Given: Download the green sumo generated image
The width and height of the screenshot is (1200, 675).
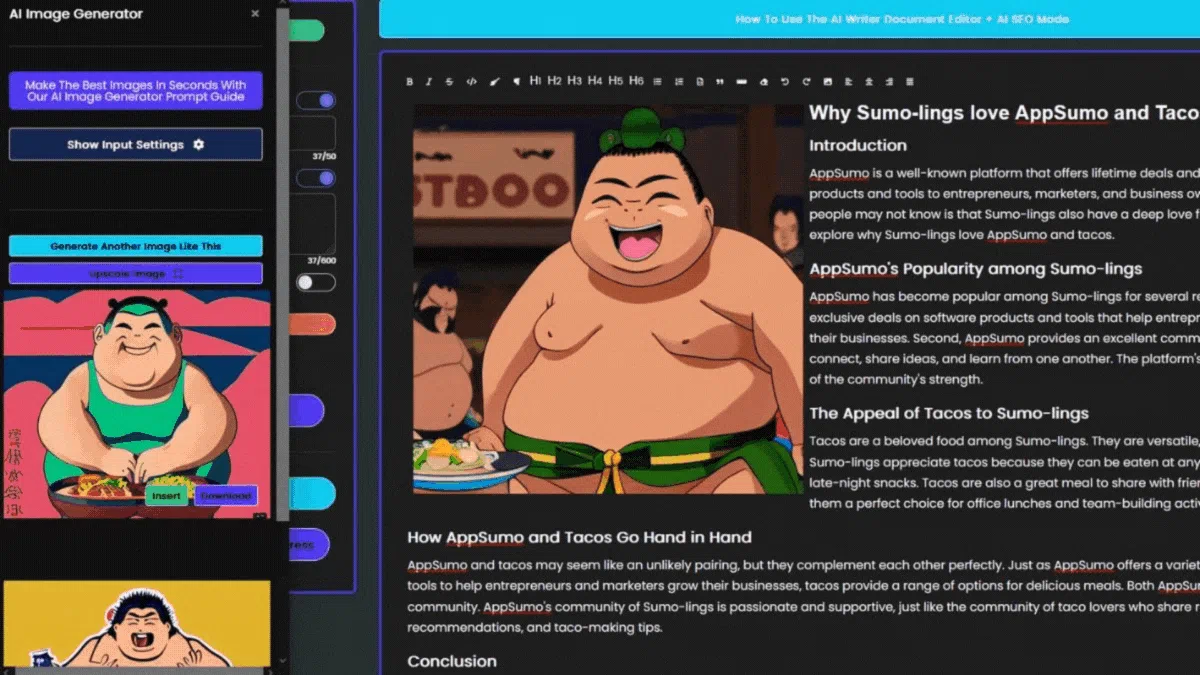Looking at the screenshot, I should pyautogui.click(x=225, y=496).
